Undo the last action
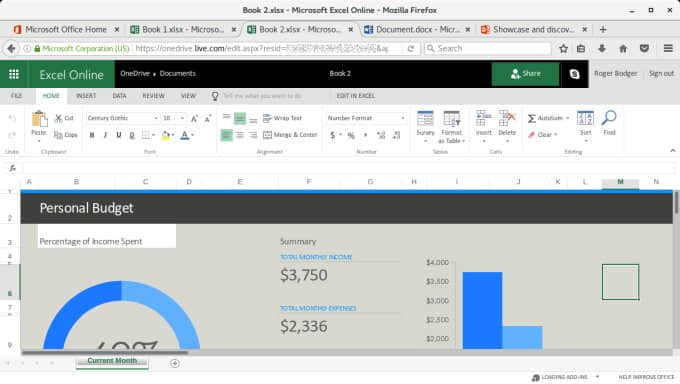 pyautogui.click(x=12, y=118)
